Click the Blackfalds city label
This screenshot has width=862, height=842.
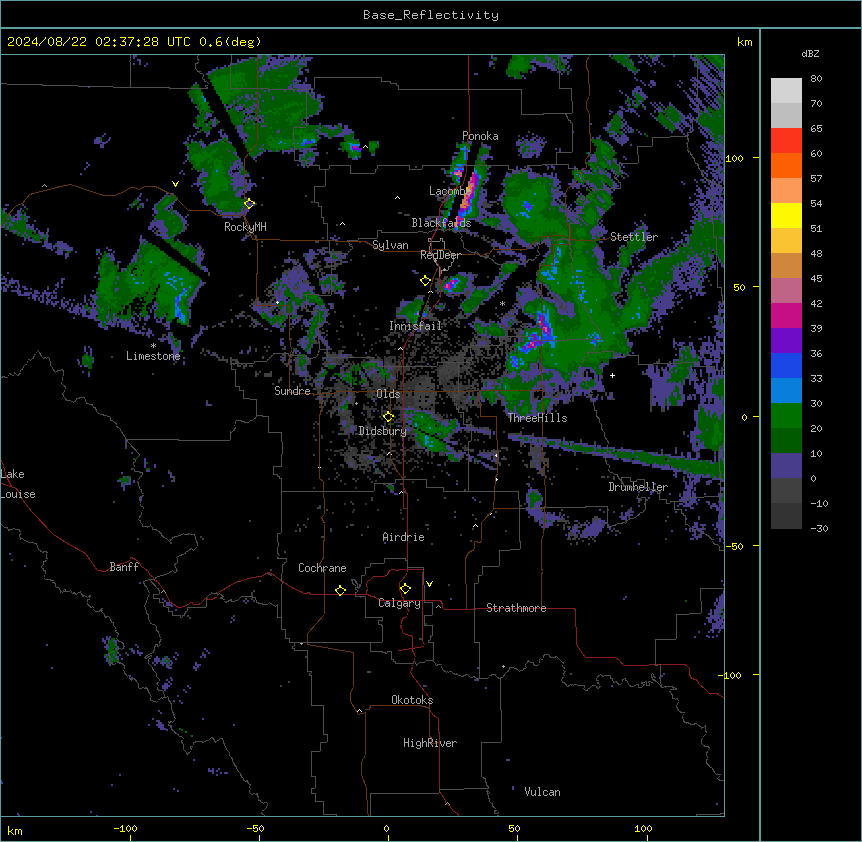click(441, 223)
